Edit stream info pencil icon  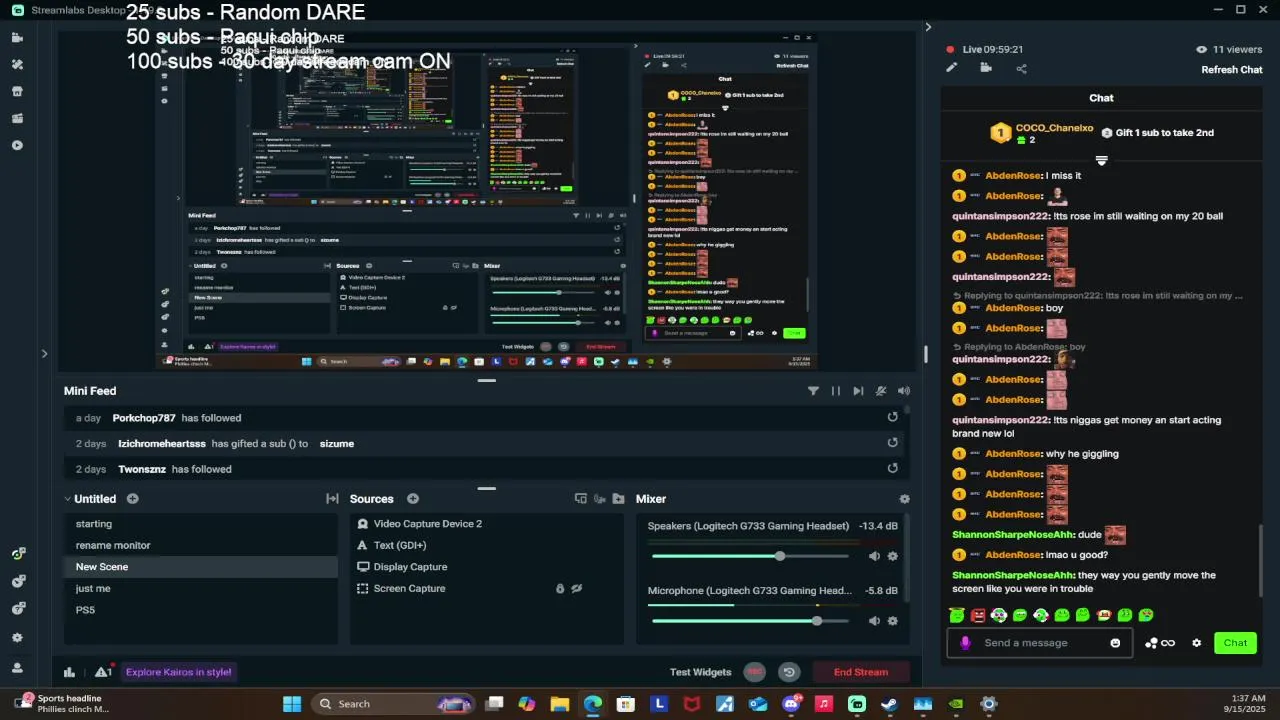click(952, 68)
